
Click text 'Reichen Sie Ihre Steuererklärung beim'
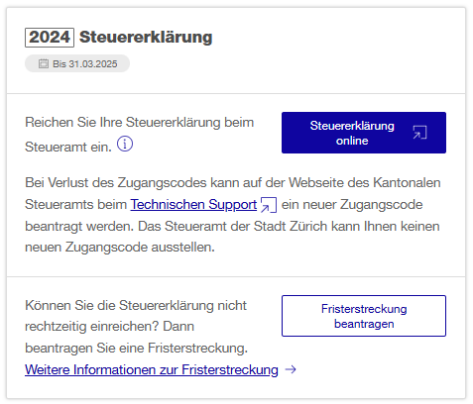139,122
